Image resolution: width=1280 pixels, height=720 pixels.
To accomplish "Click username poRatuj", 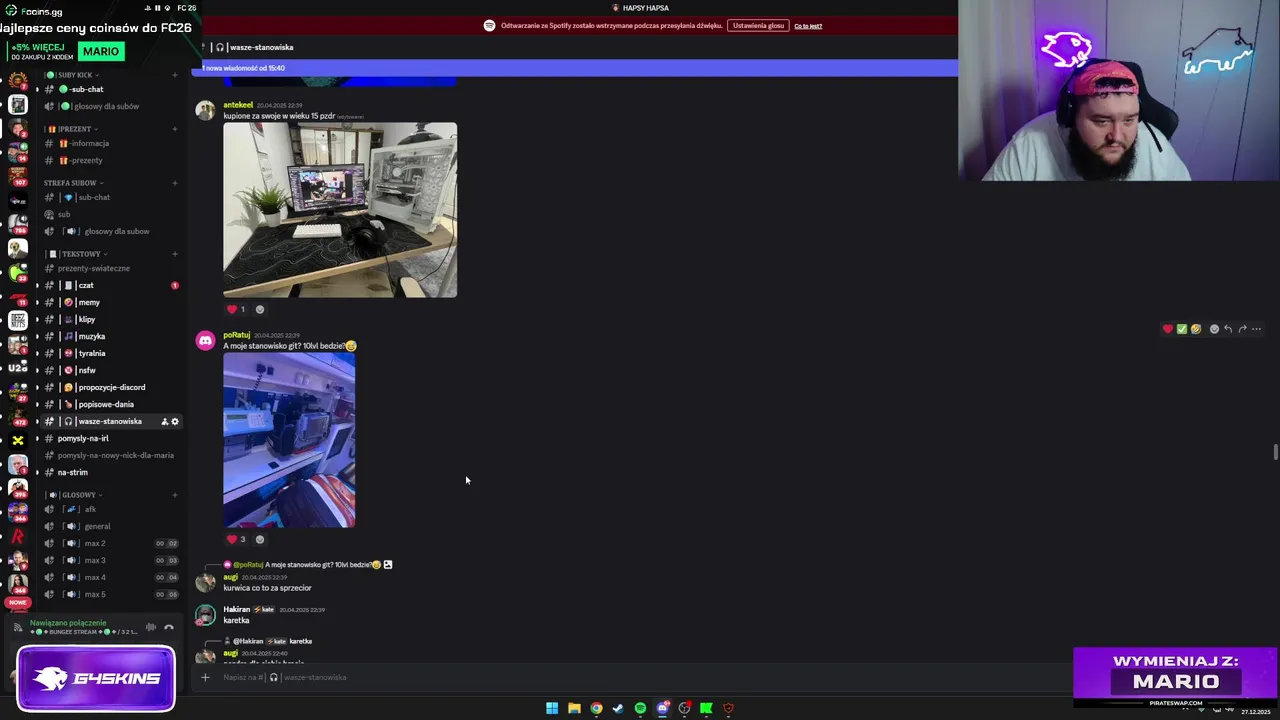I will (237, 335).
